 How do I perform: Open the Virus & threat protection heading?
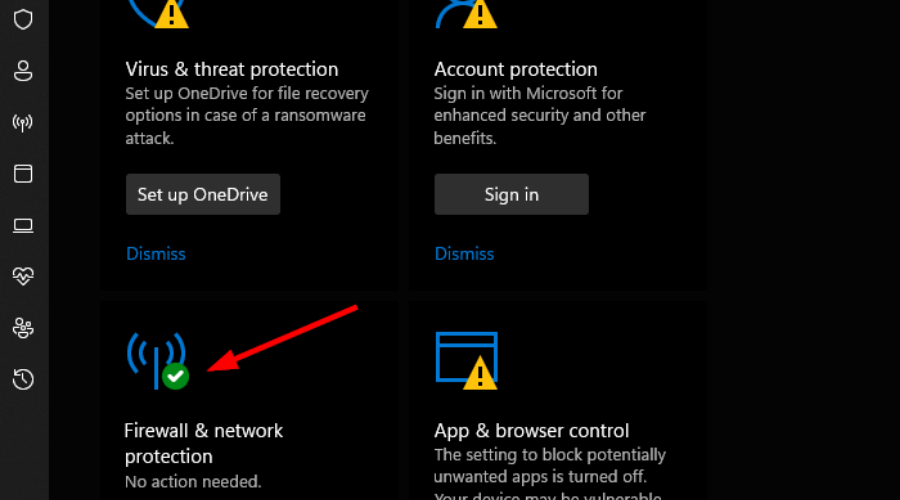[x=232, y=69]
